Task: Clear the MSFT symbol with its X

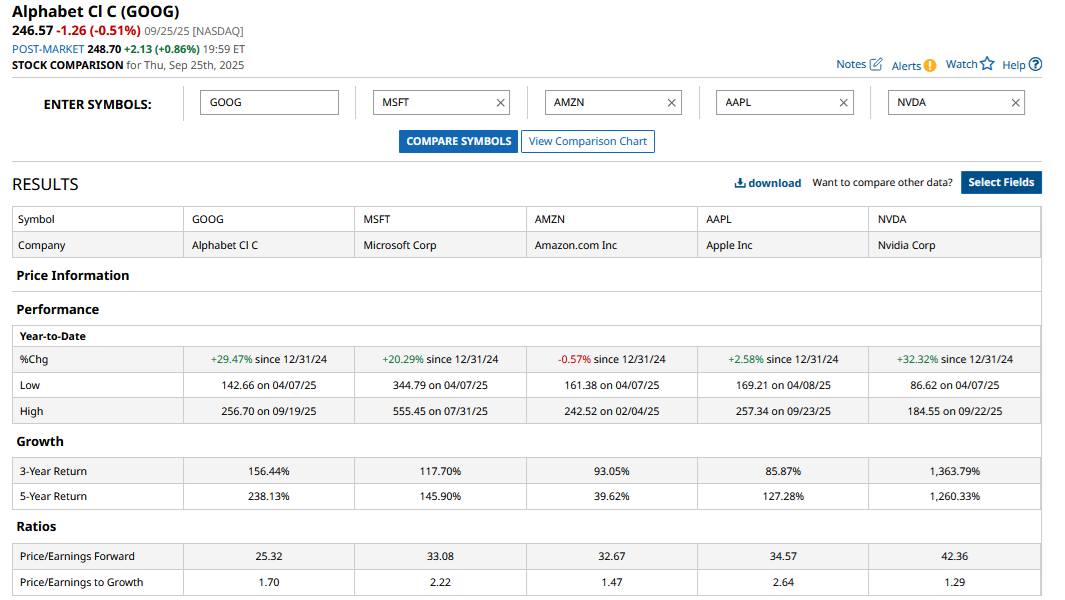Action: tap(501, 103)
